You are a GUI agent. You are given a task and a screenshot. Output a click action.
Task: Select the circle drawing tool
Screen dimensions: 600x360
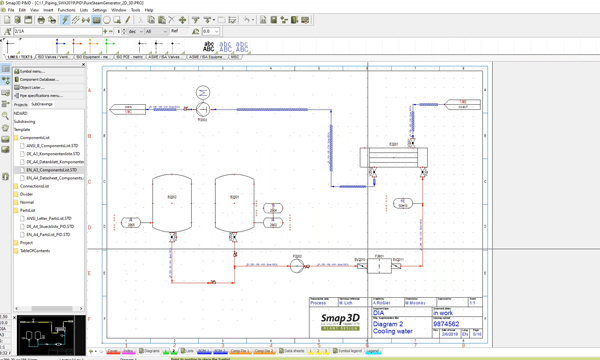107,20
